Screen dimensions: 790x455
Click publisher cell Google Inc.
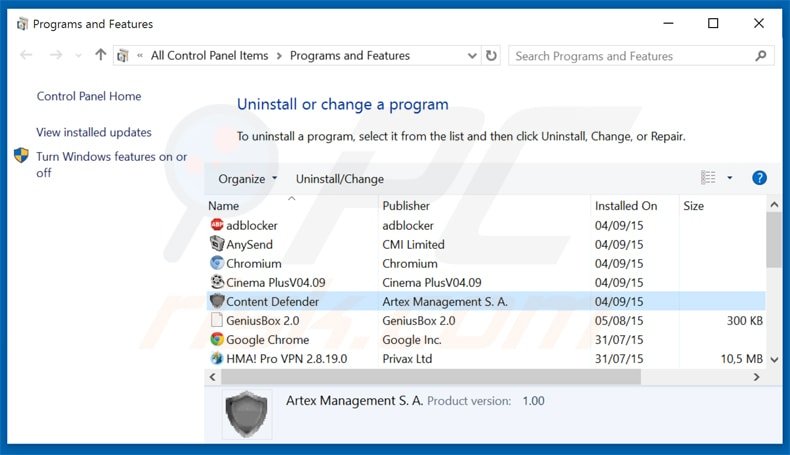(x=412, y=340)
